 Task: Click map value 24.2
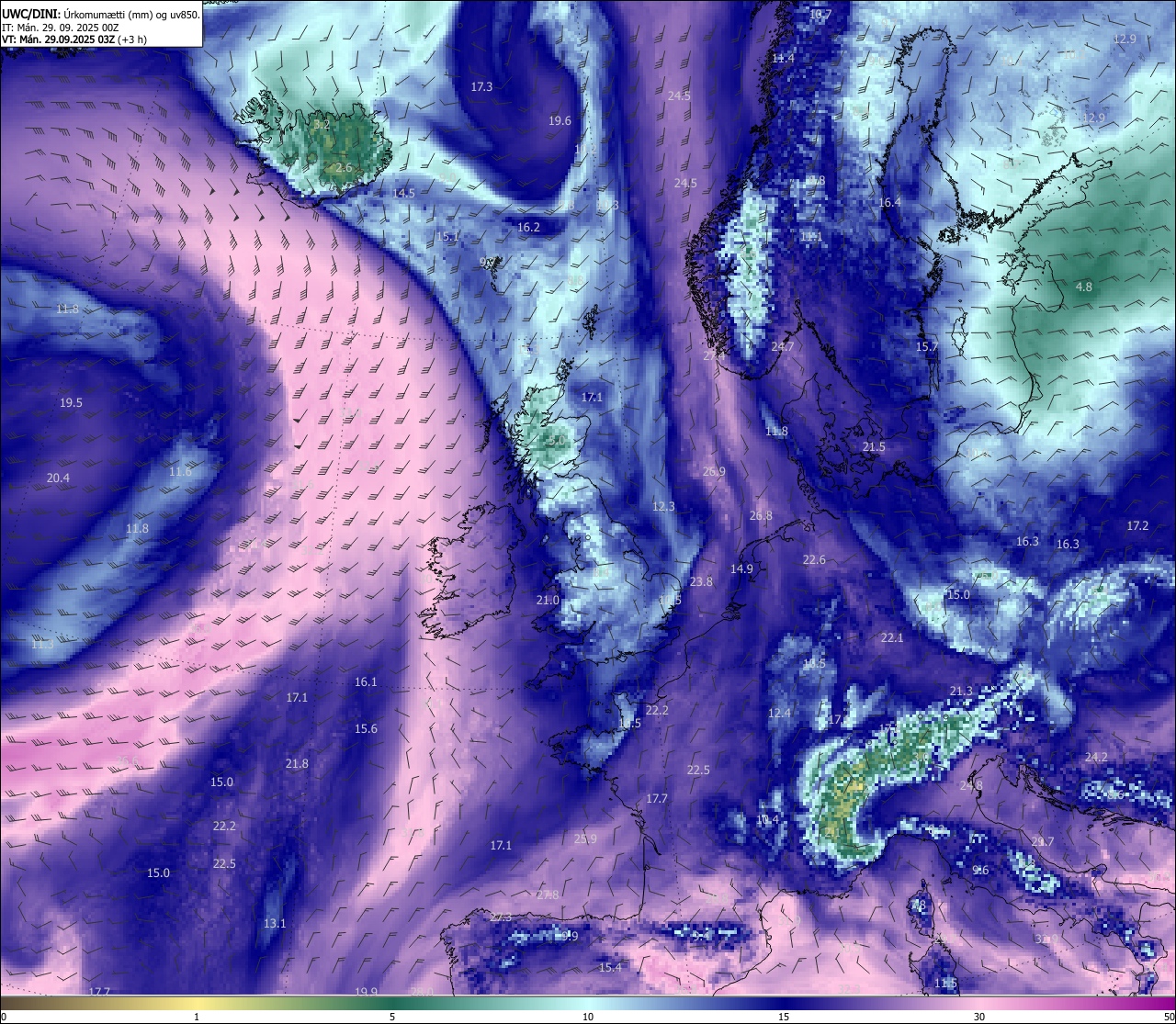click(1096, 757)
